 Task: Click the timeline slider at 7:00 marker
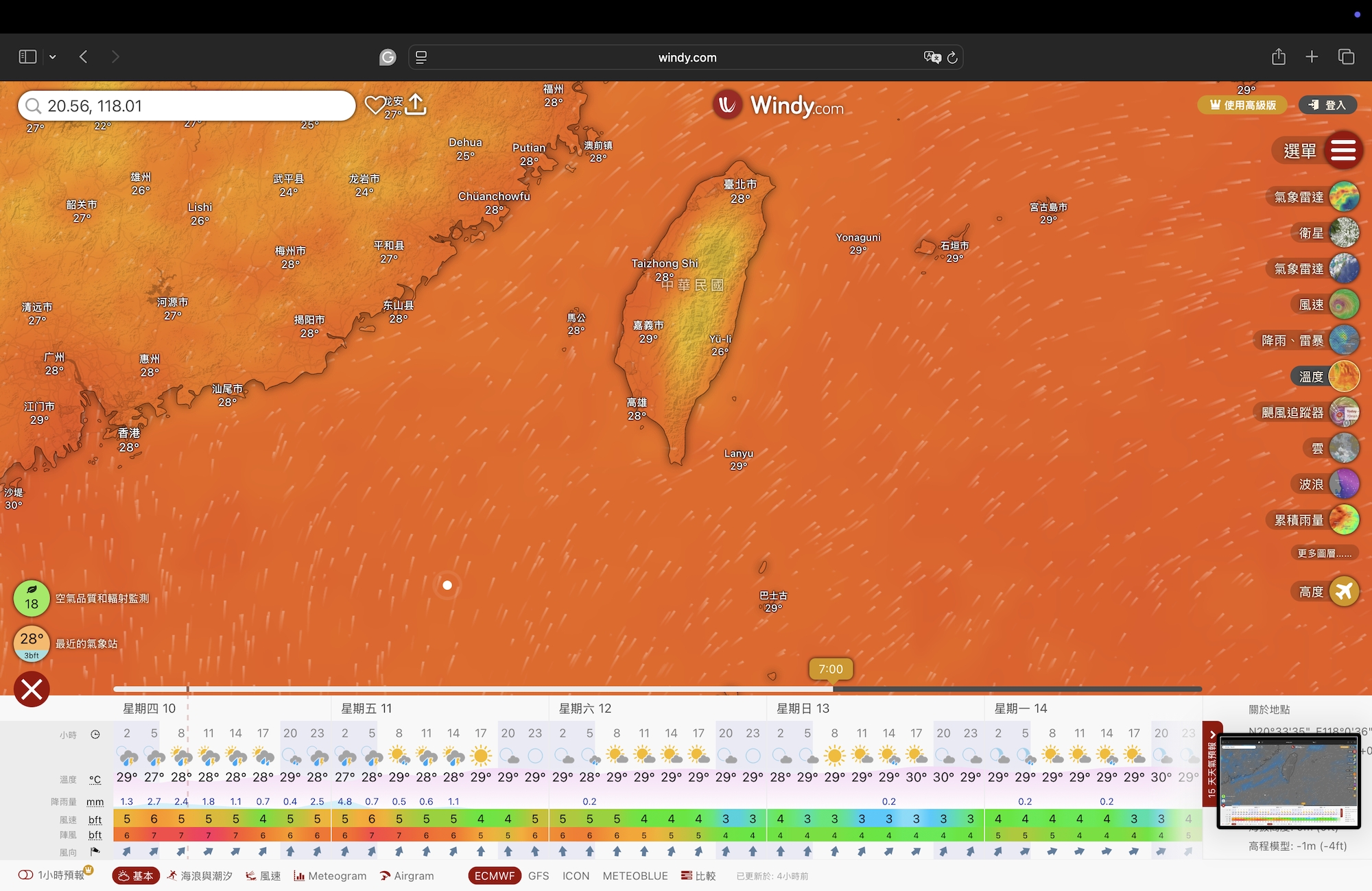click(x=831, y=669)
